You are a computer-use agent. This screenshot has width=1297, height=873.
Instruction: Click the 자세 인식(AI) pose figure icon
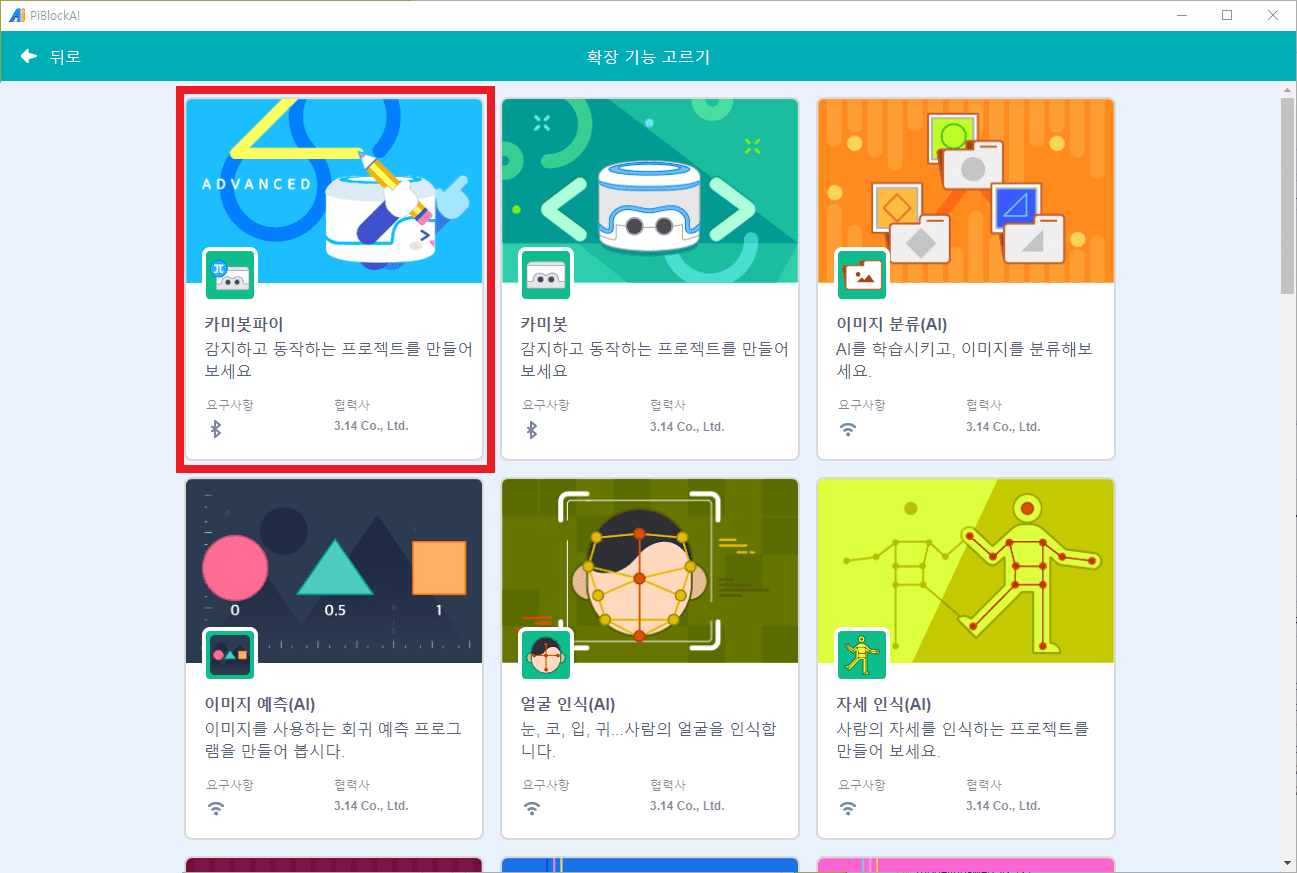pyautogui.click(x=862, y=655)
